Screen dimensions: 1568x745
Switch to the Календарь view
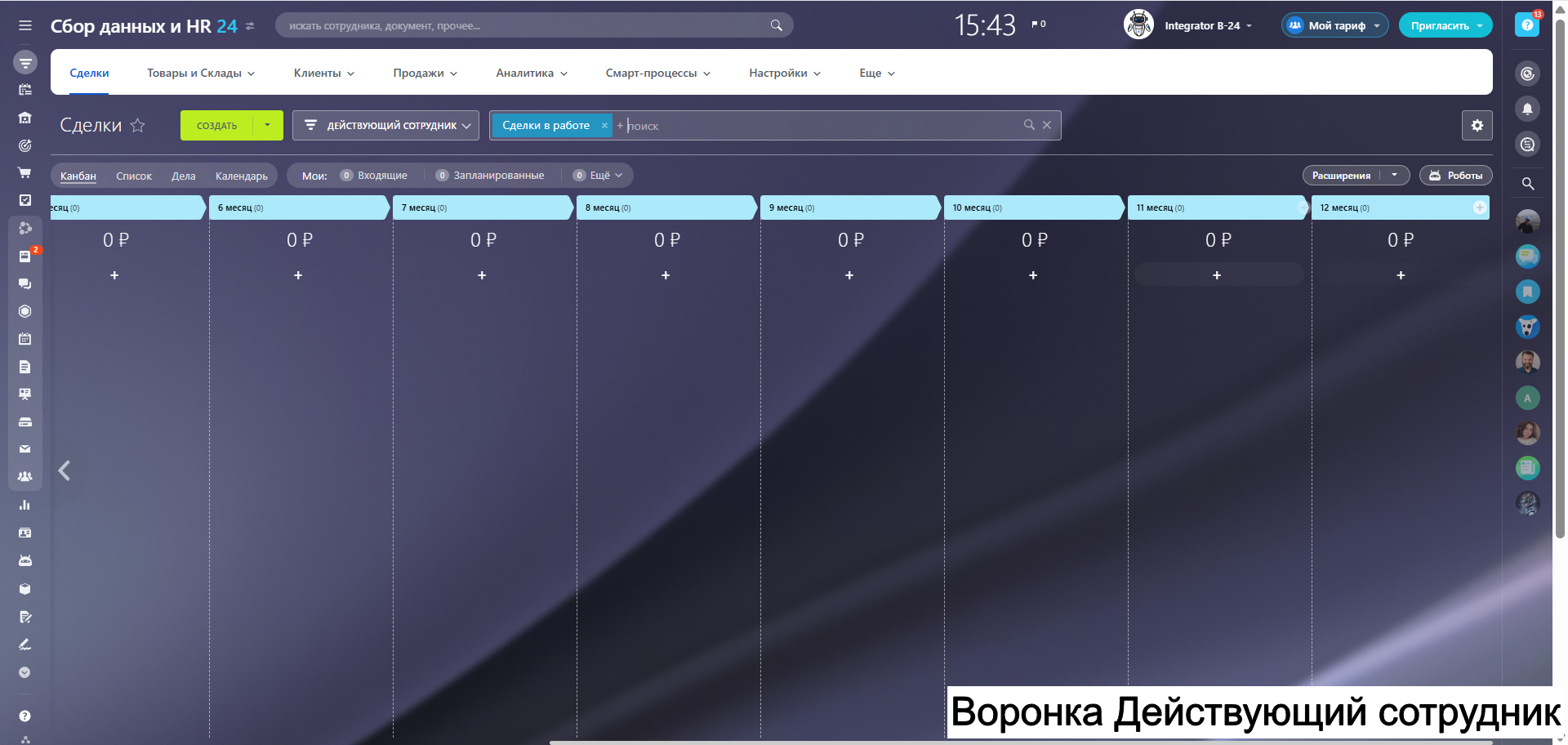(242, 176)
